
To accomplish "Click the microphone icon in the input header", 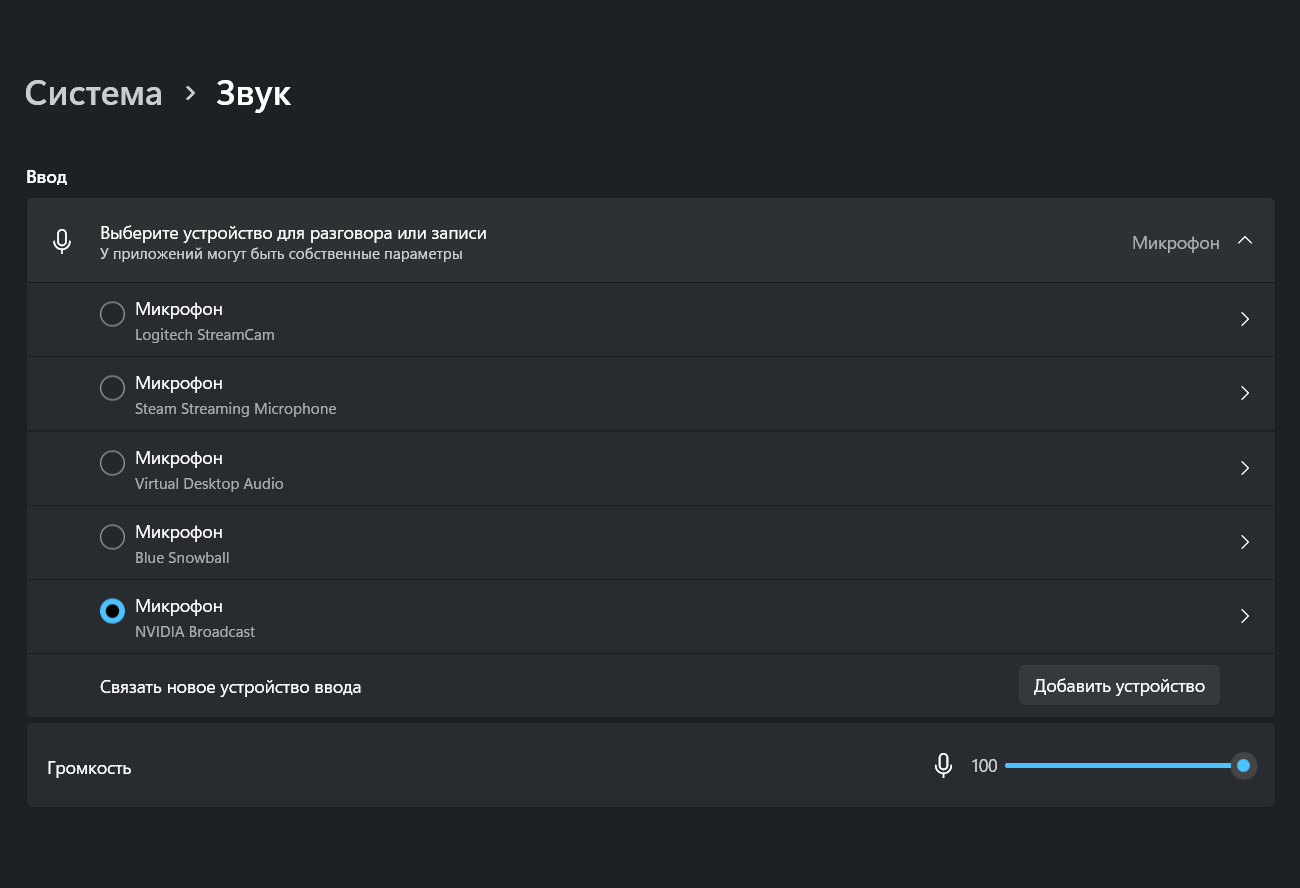I will tap(62, 241).
